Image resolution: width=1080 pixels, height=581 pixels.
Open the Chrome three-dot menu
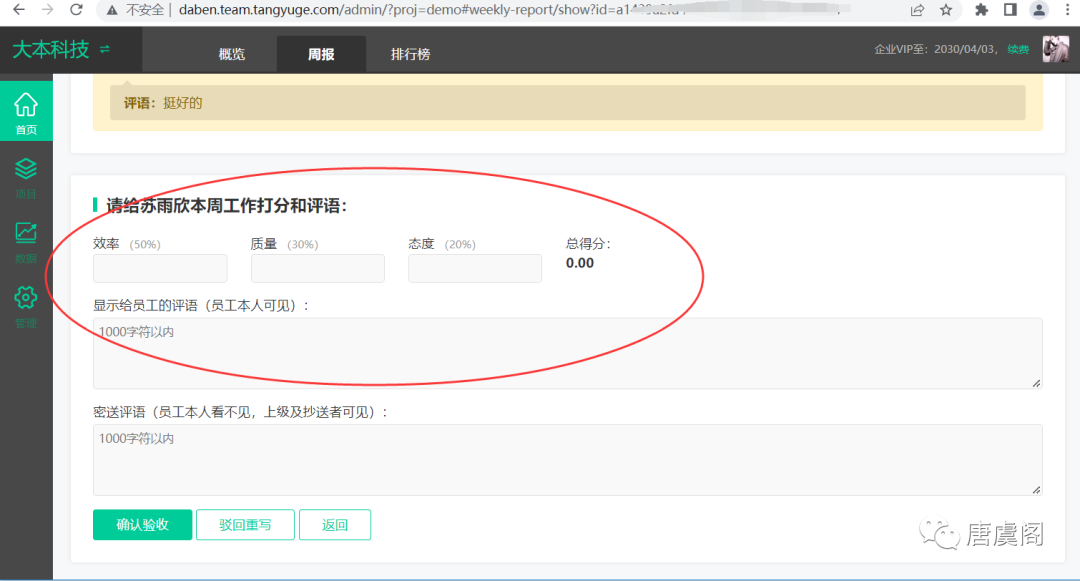1068,10
